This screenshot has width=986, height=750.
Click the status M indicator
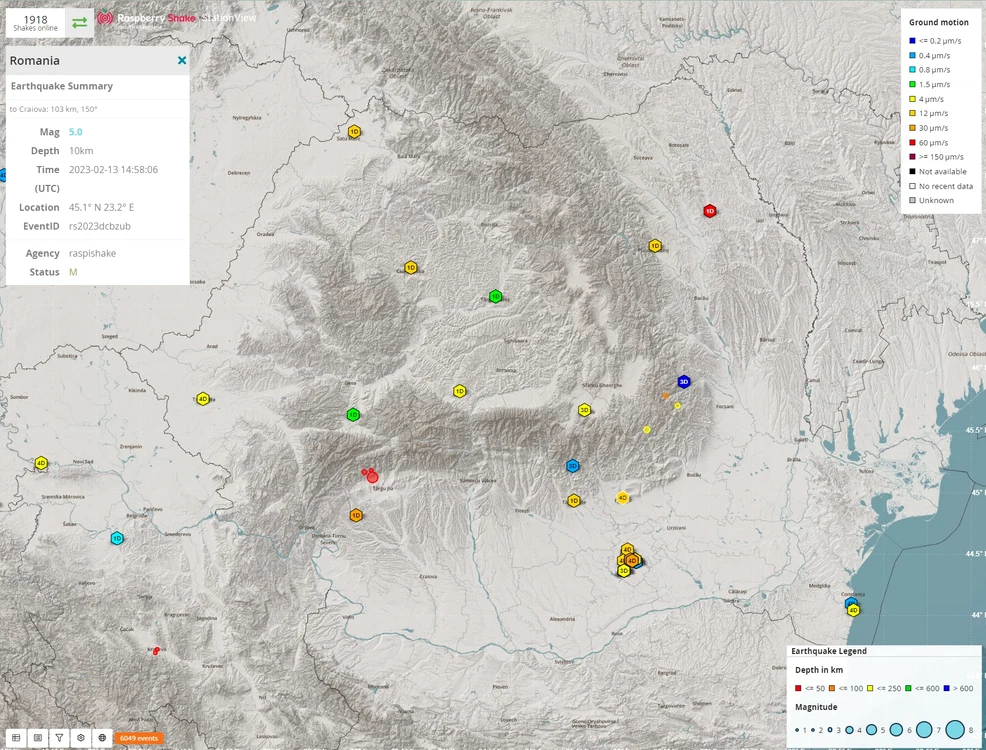73,272
